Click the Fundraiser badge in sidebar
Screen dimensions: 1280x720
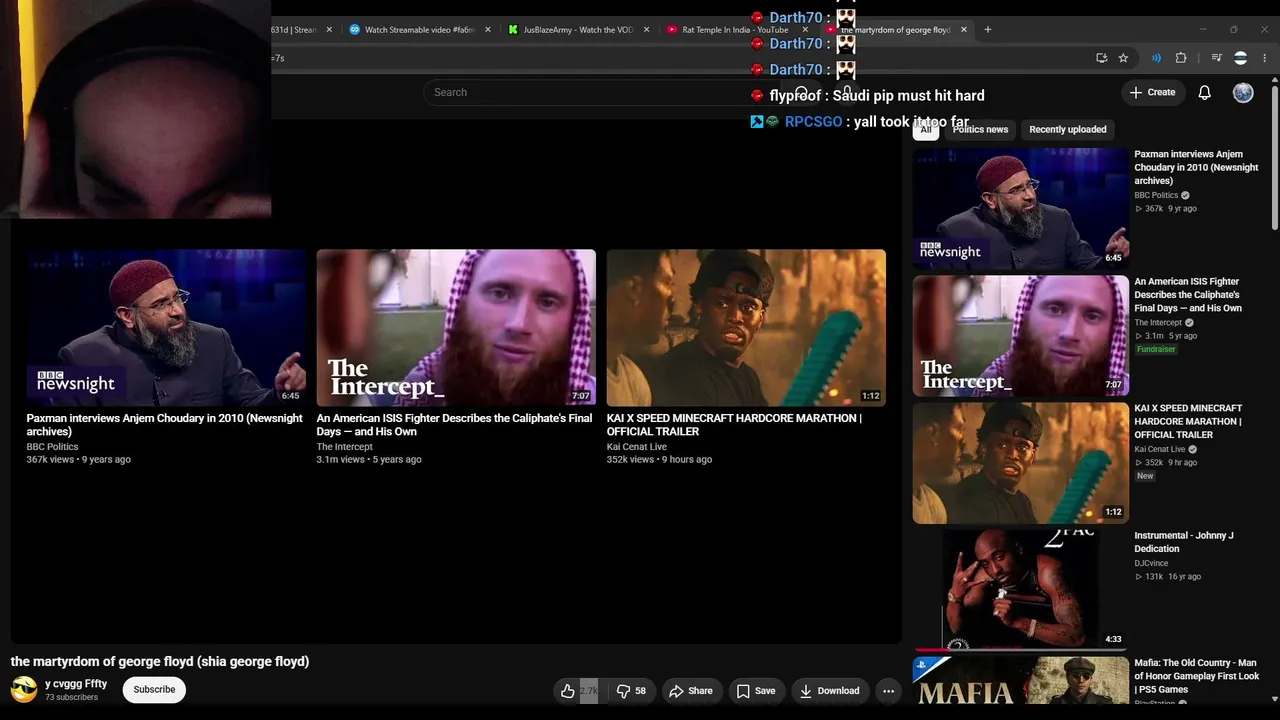(x=1156, y=349)
